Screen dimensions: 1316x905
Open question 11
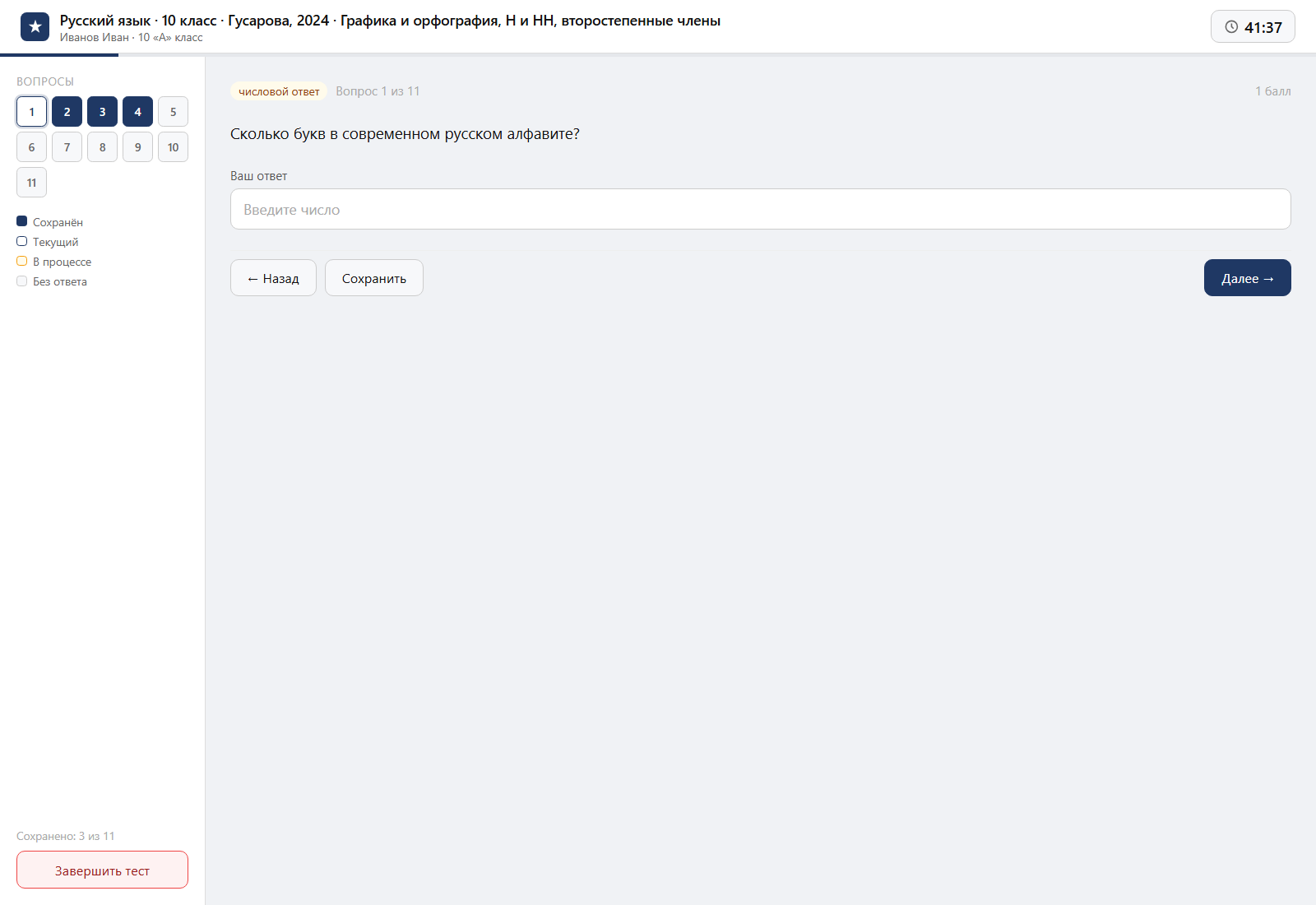tap(31, 183)
